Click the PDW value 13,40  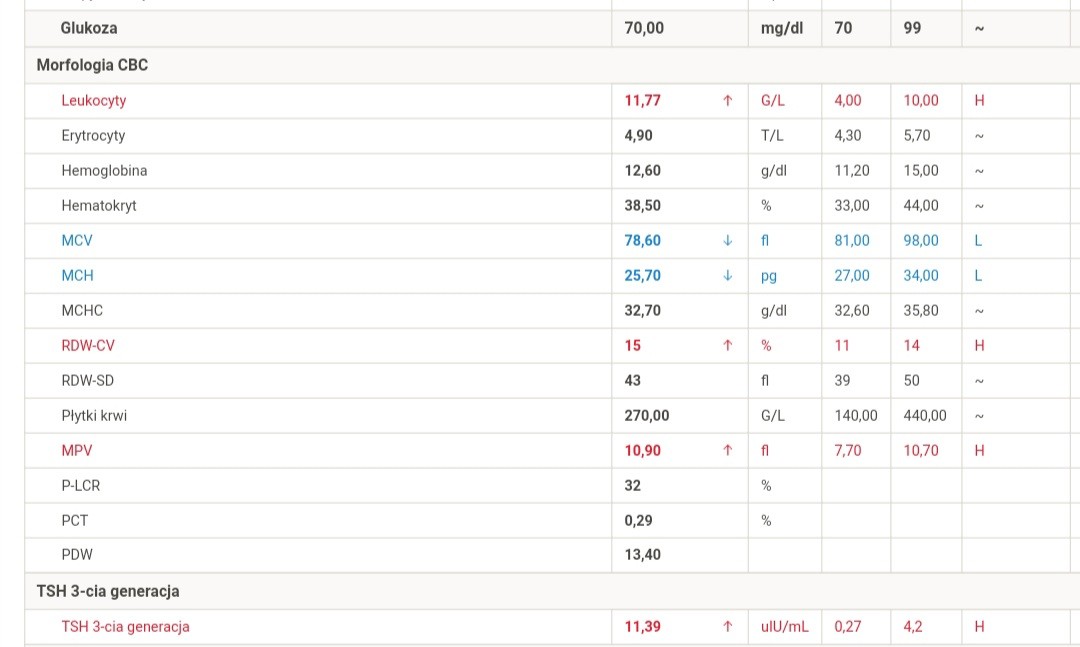pyautogui.click(x=642, y=554)
